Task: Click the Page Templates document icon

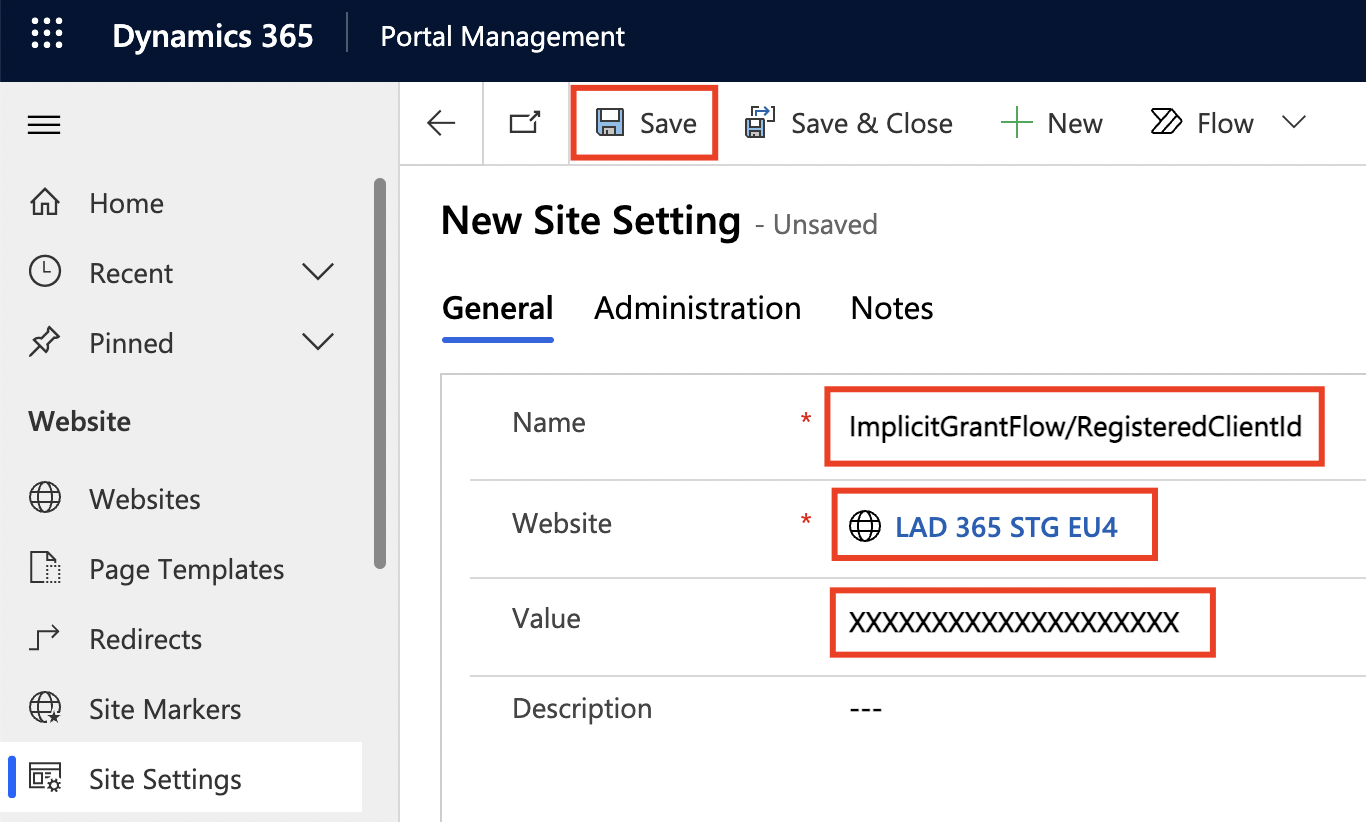Action: tap(45, 568)
